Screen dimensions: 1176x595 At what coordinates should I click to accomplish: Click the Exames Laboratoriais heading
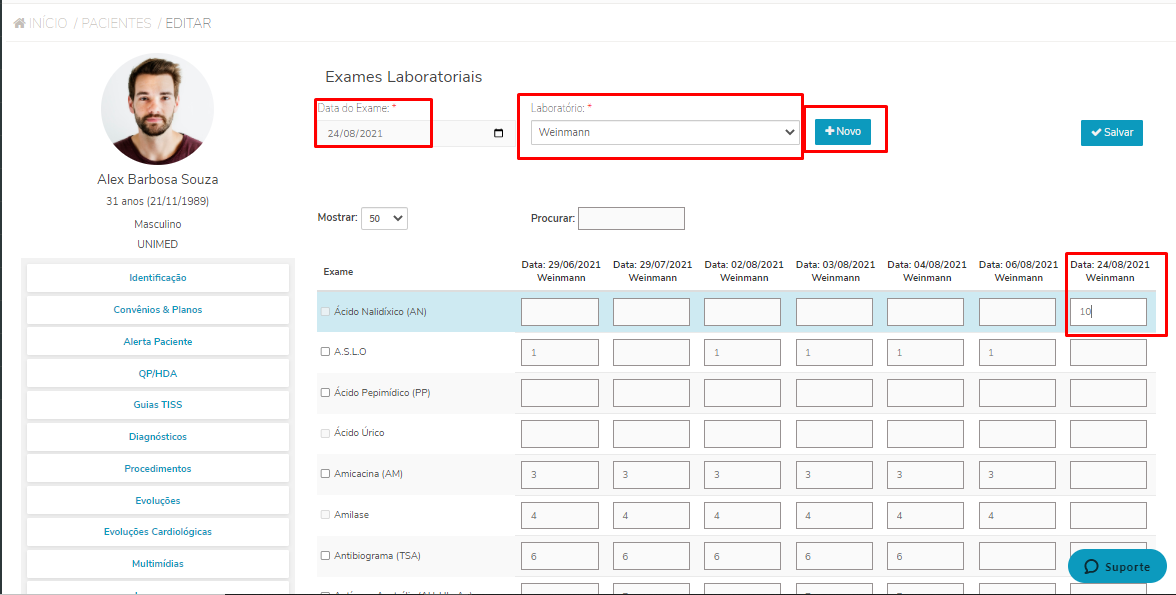(x=404, y=77)
